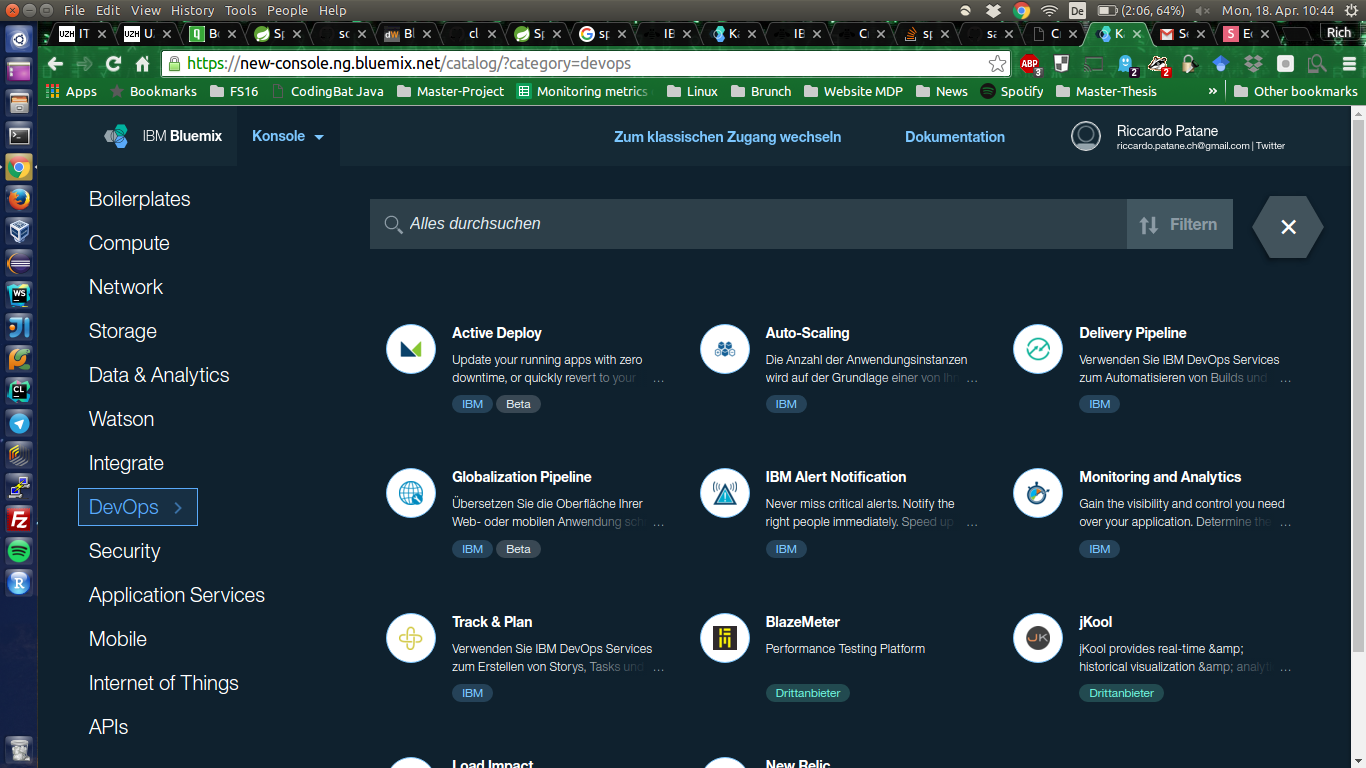The image size is (1366, 768).
Task: Open the Other bookmarks folder
Action: 1296,91
